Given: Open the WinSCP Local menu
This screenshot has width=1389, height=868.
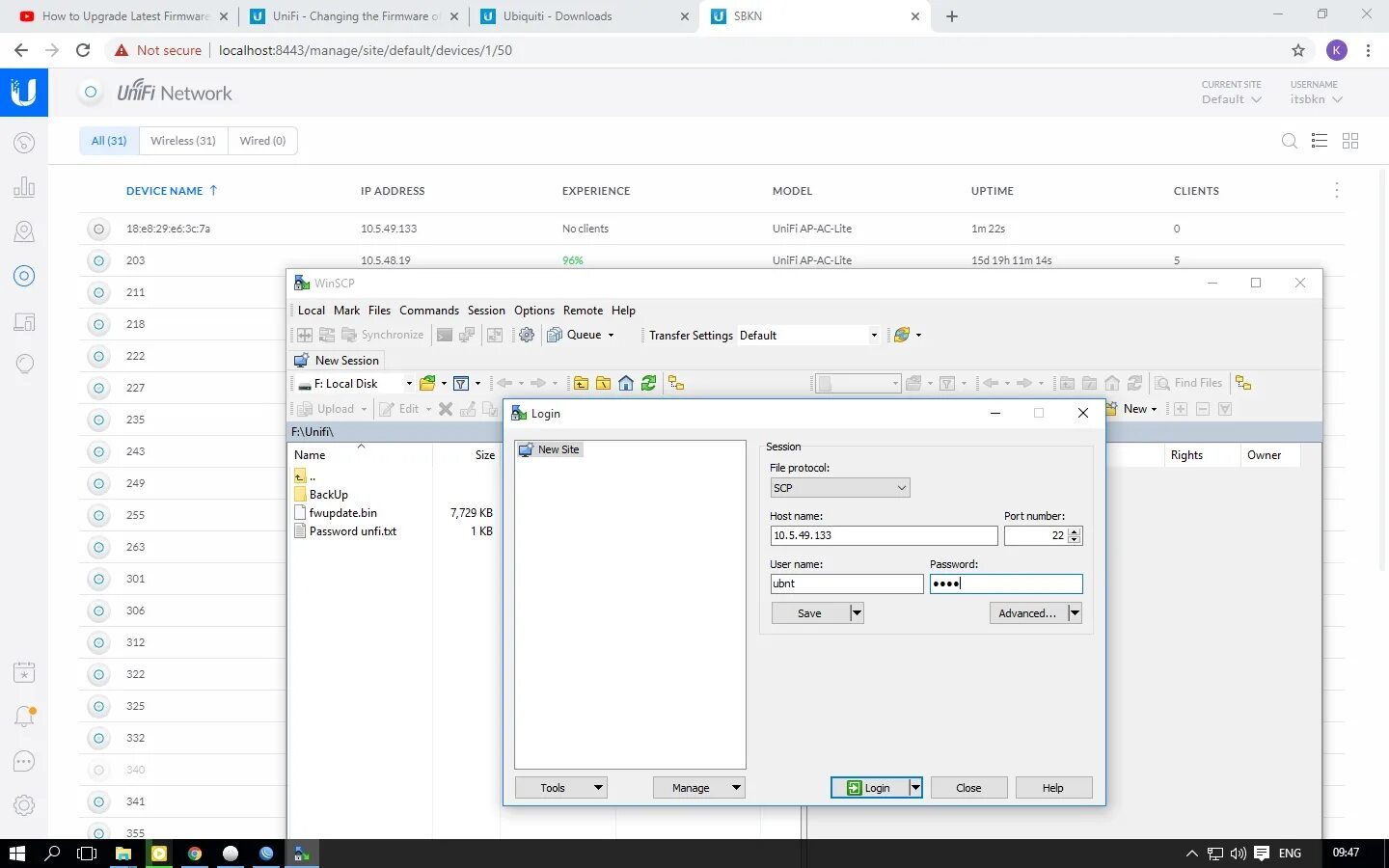Looking at the screenshot, I should coord(312,311).
